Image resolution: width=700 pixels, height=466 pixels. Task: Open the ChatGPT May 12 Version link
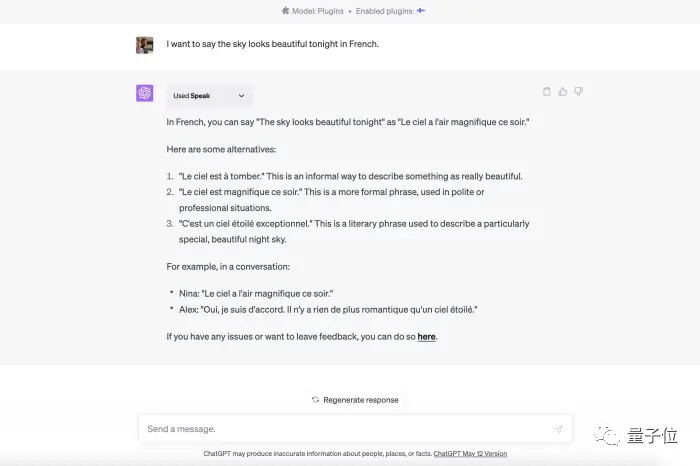coord(470,454)
